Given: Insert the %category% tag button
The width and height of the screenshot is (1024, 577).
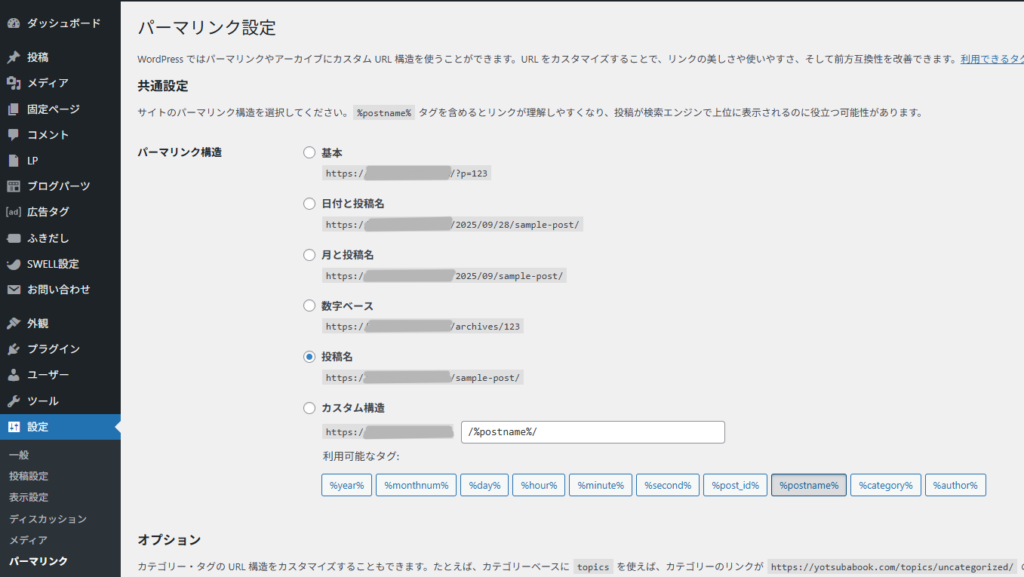Looking at the screenshot, I should 885,485.
